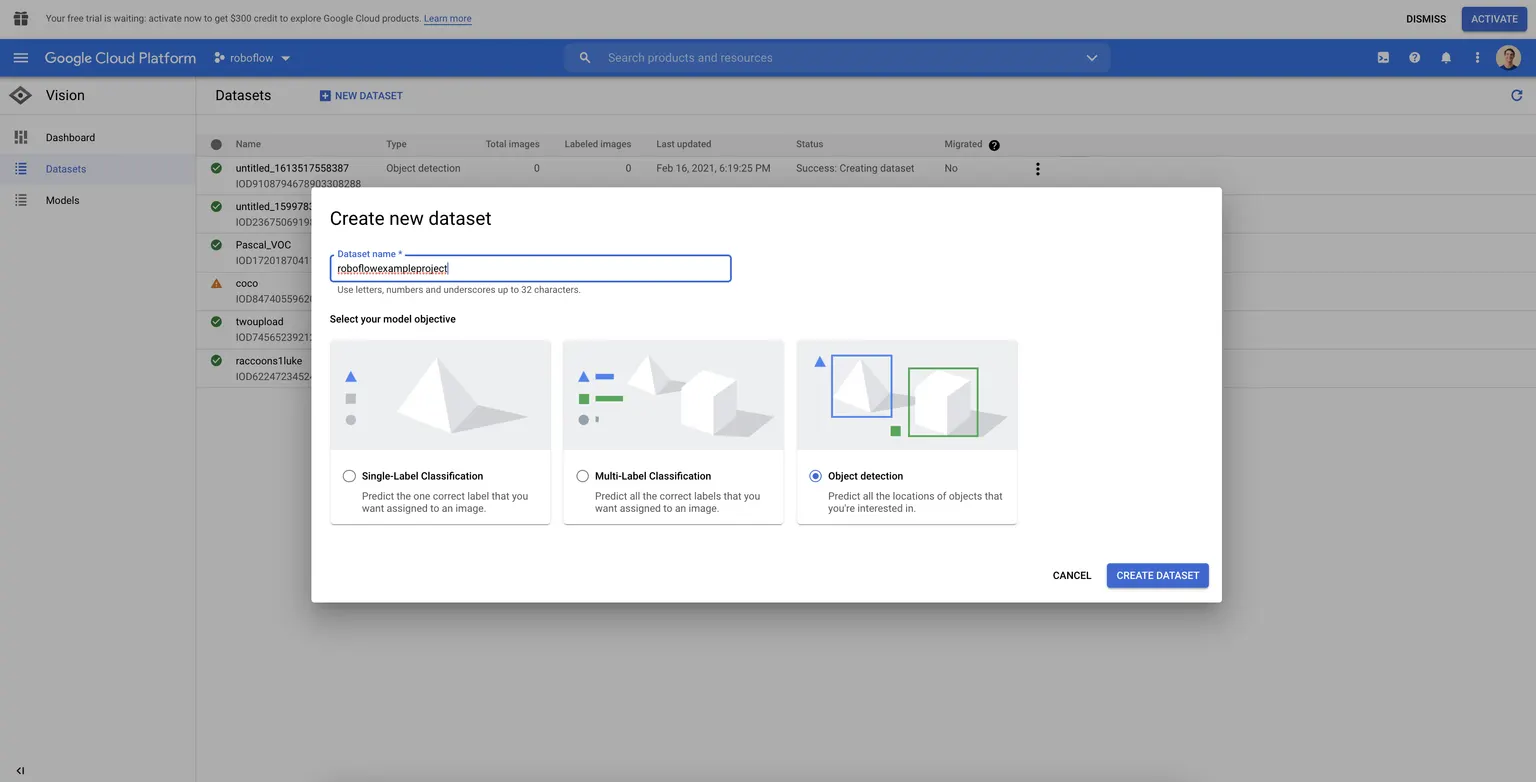Viewport: 1536px width, 782px height.
Task: Click the Labeled images column header
Action: (x=597, y=144)
